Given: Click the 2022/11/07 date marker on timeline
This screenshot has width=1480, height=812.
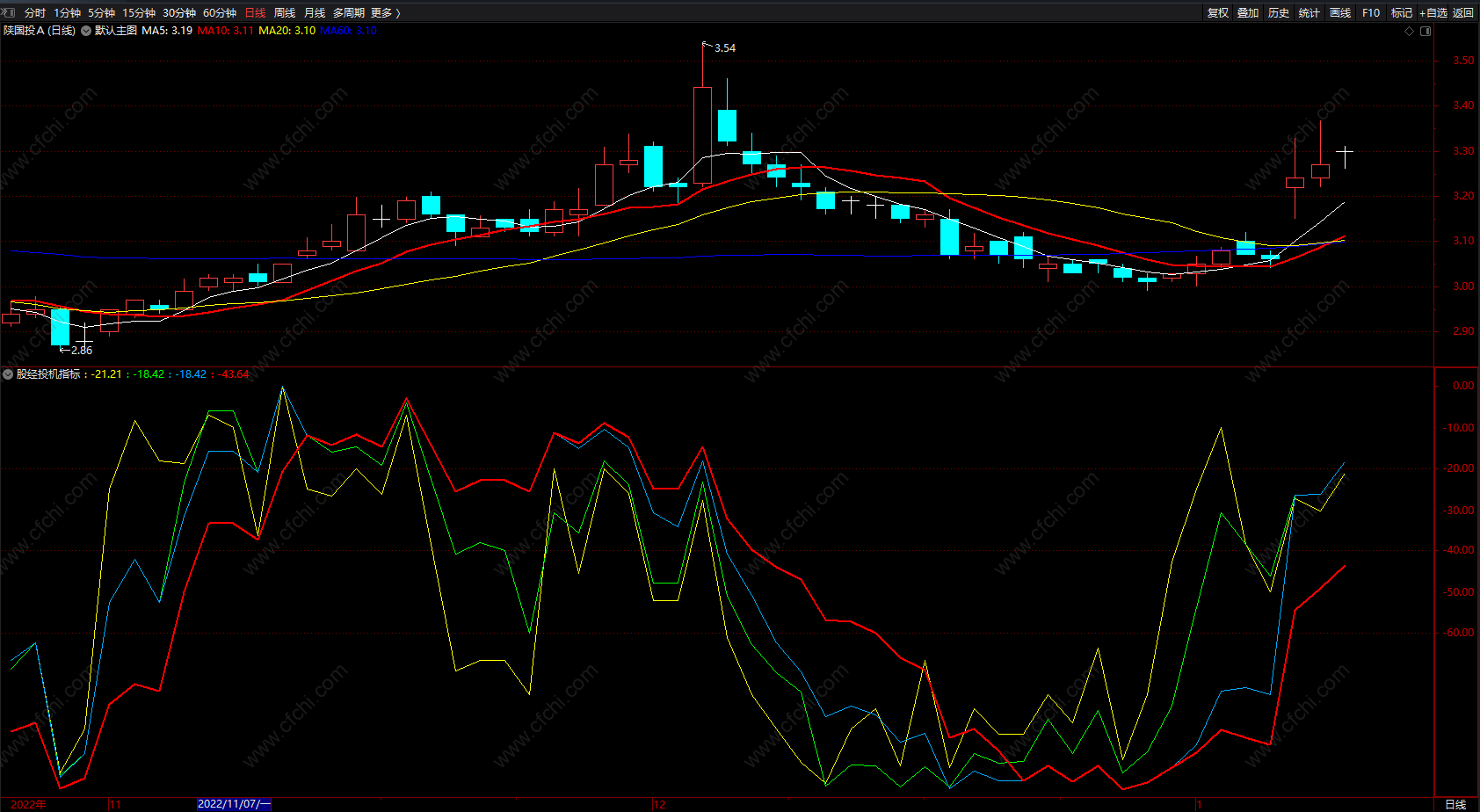Looking at the screenshot, I should pos(234,804).
